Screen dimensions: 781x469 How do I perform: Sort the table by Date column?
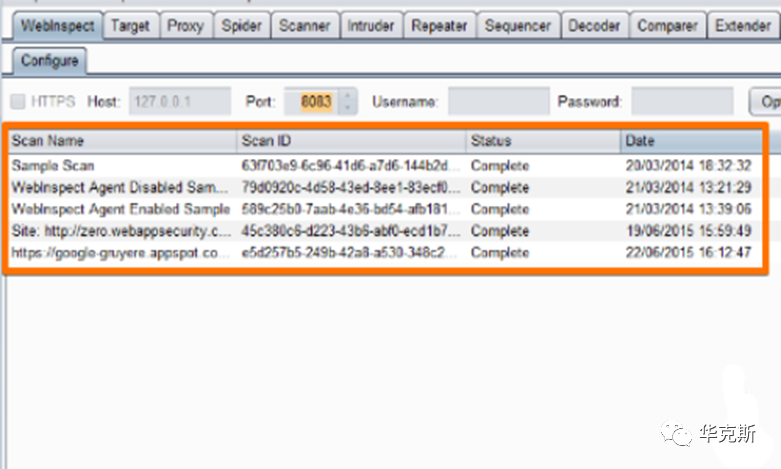click(690, 141)
